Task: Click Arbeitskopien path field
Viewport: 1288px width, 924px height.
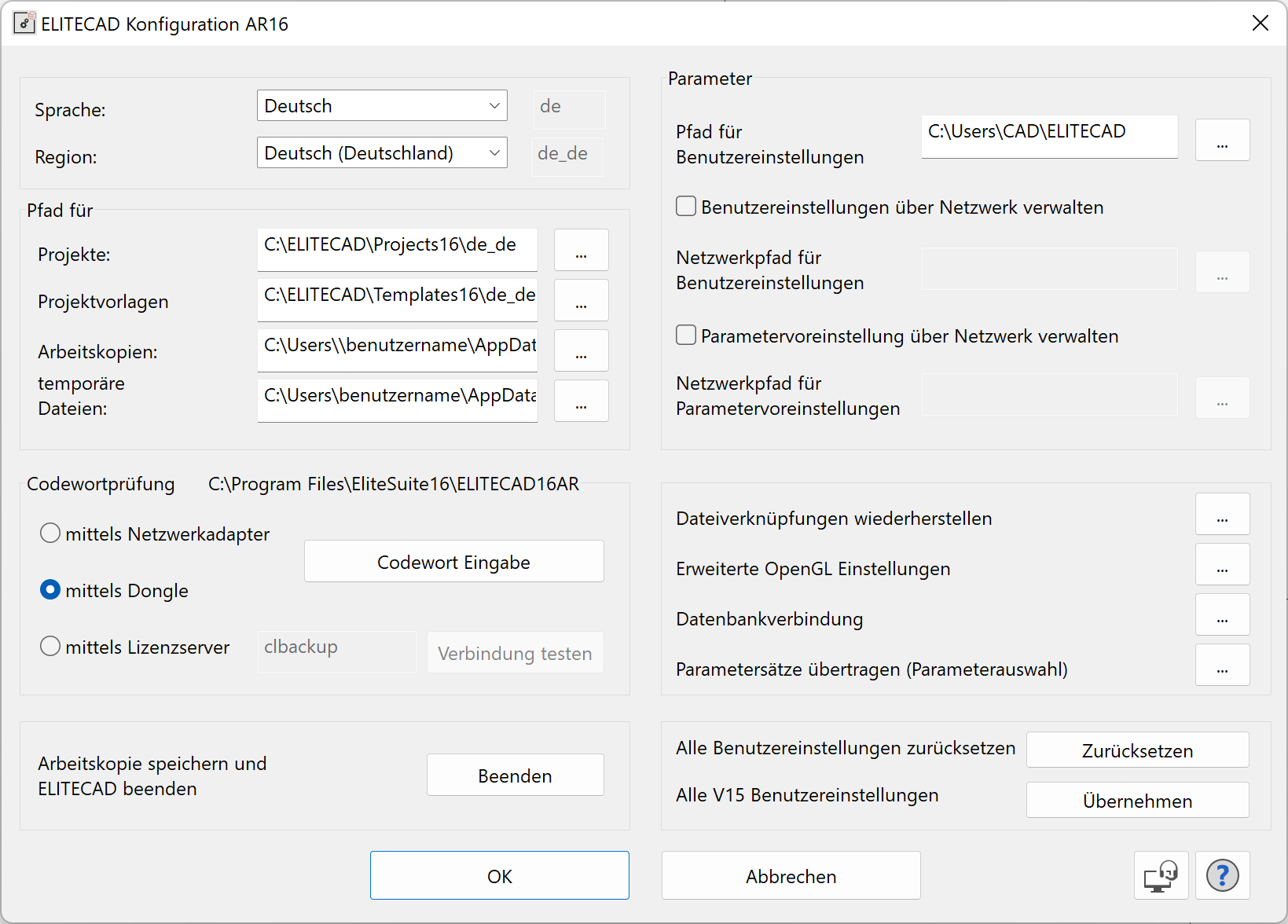Action: [x=398, y=350]
